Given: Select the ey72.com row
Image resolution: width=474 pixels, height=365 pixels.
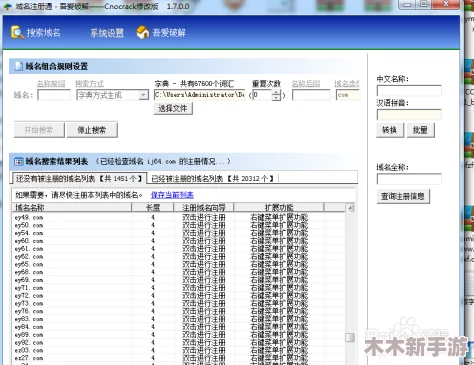Looking at the screenshot, I should pyautogui.click(x=179, y=296).
